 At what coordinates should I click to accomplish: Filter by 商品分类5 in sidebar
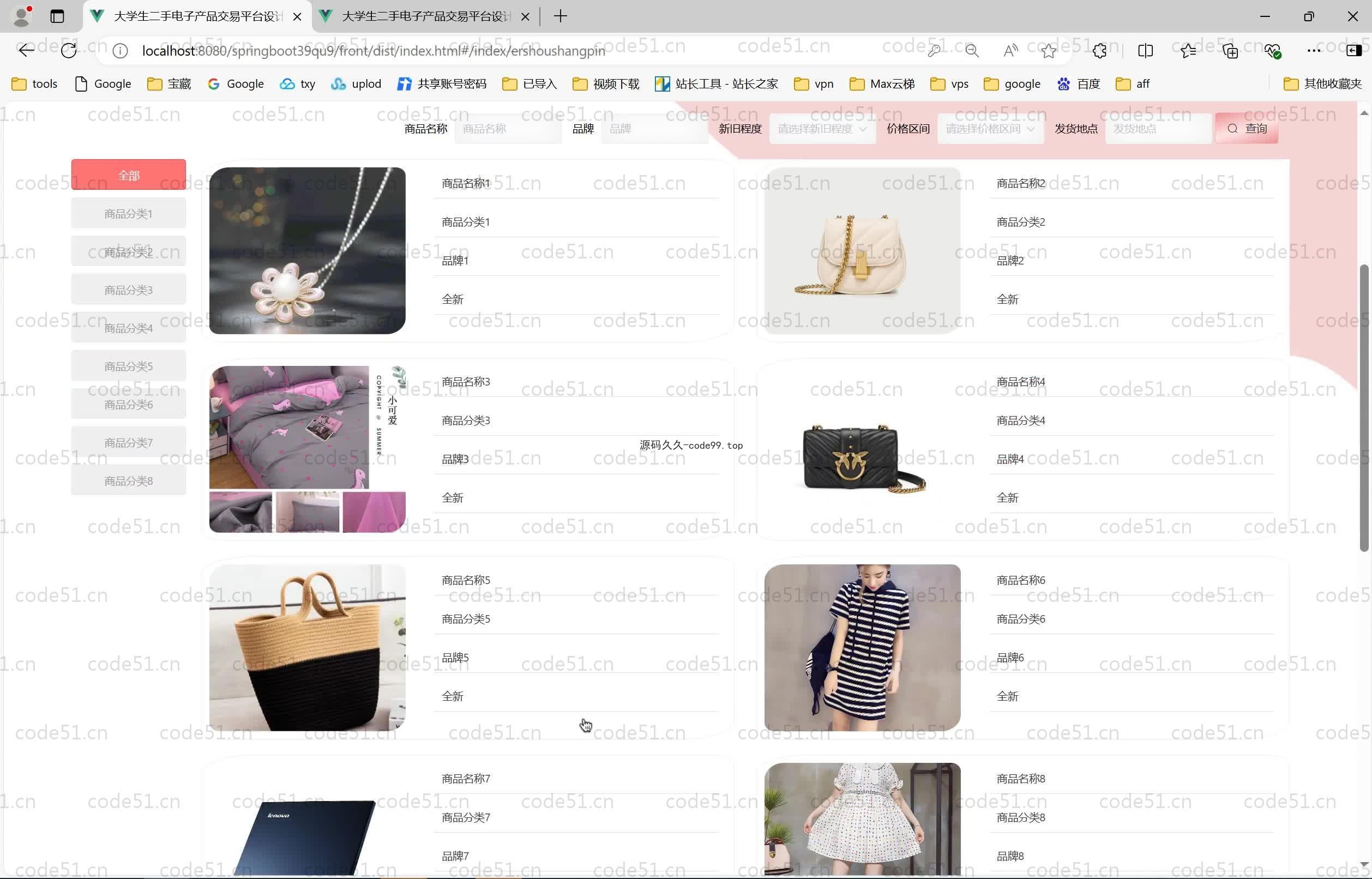(128, 366)
